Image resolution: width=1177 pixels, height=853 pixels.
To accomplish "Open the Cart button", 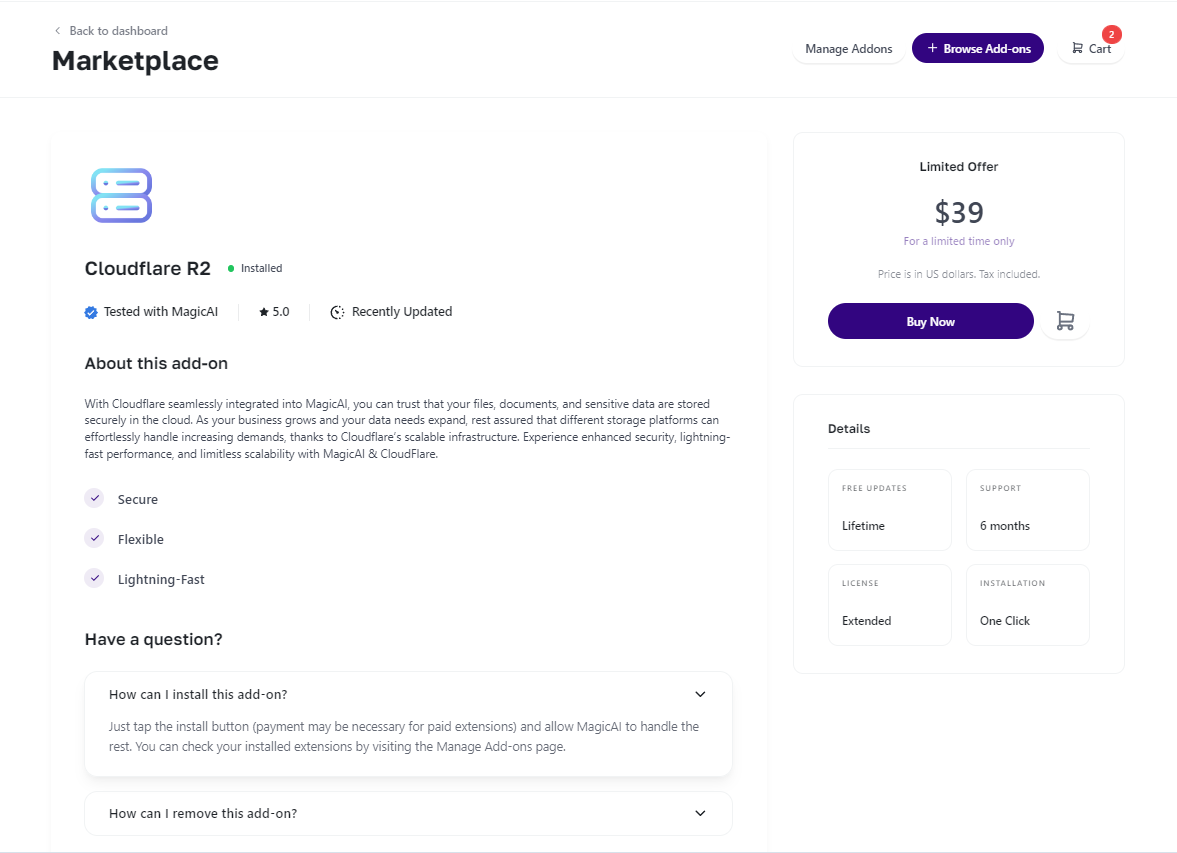I will tap(1091, 49).
